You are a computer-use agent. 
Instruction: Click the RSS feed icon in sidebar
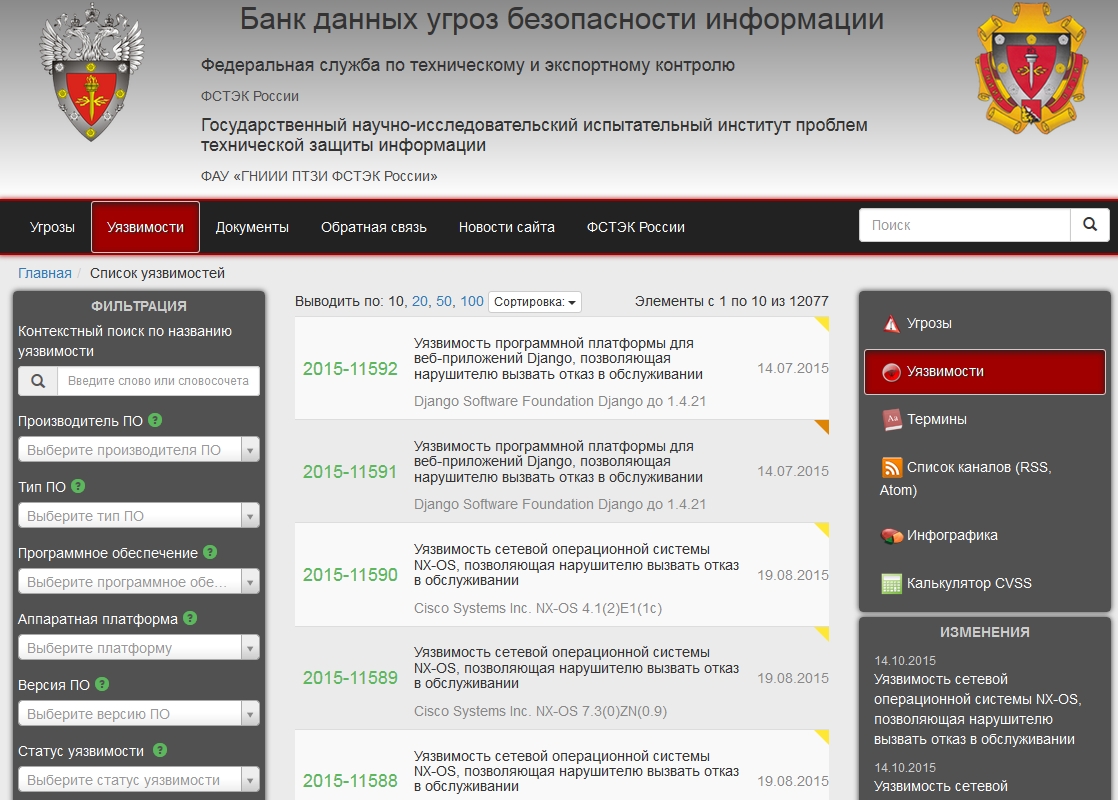891,467
